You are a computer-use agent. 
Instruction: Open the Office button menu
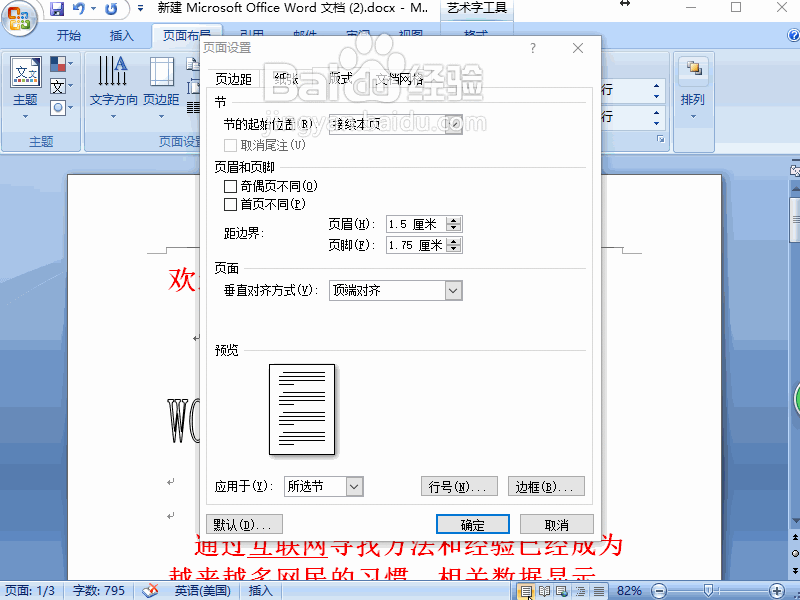[x=19, y=18]
